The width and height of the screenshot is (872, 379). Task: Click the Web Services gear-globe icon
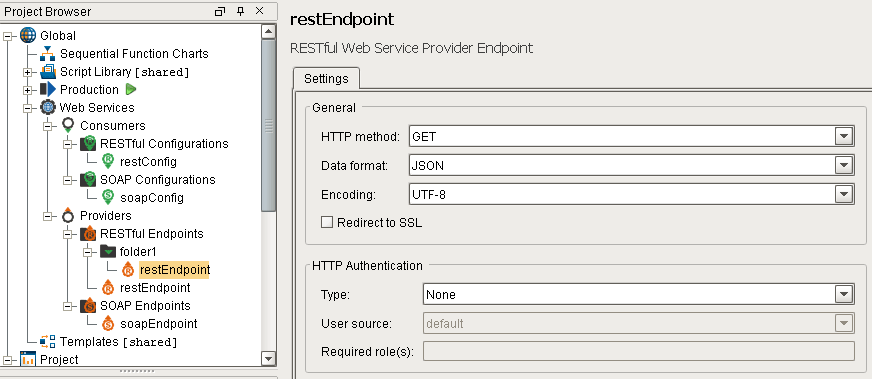(x=48, y=107)
